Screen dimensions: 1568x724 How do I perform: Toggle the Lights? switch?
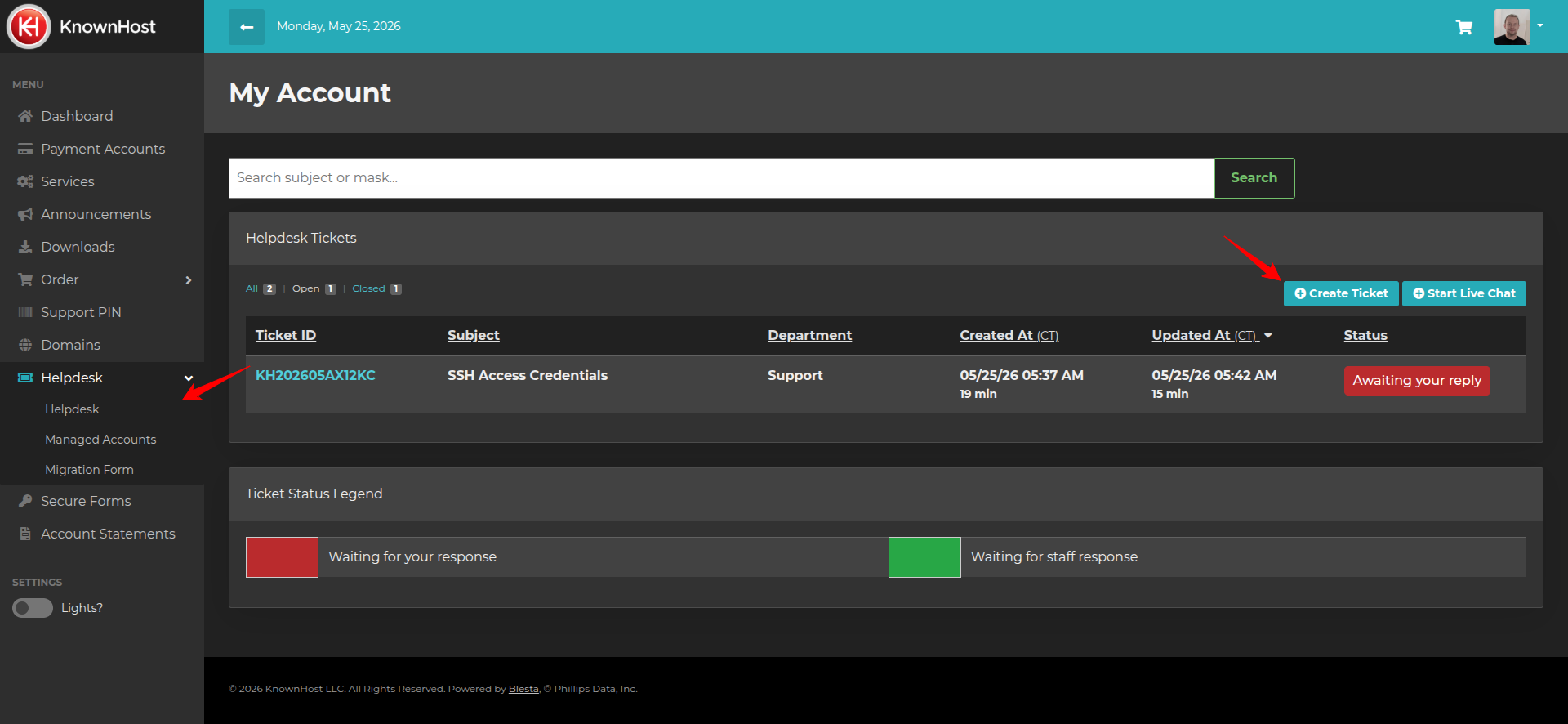[x=33, y=608]
